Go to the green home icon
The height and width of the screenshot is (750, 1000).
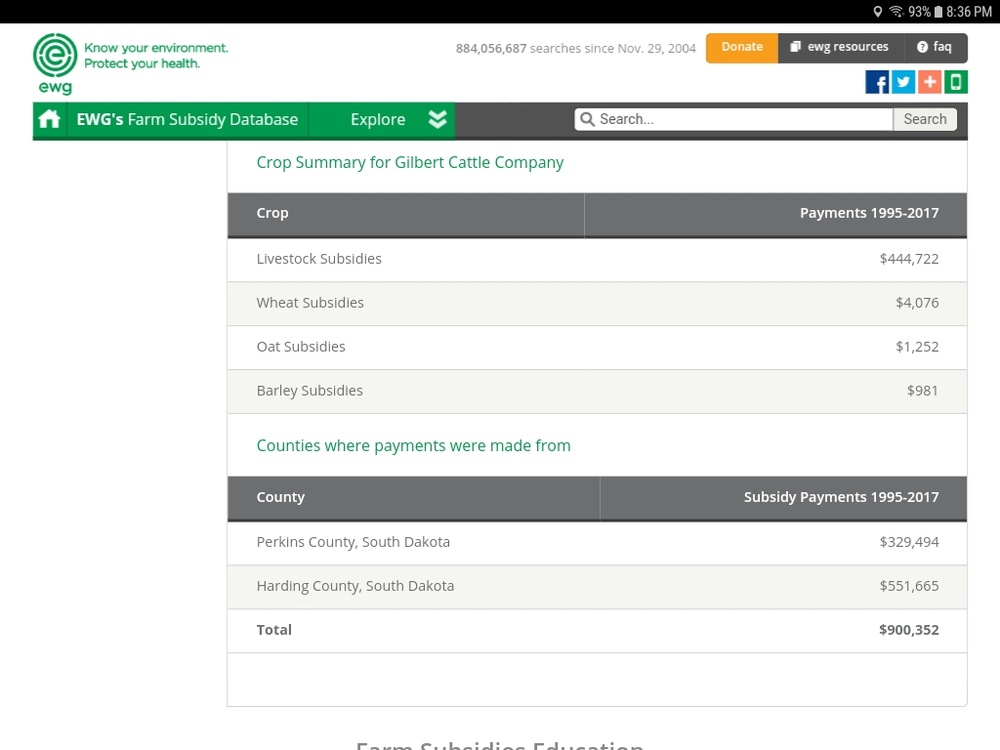49,119
